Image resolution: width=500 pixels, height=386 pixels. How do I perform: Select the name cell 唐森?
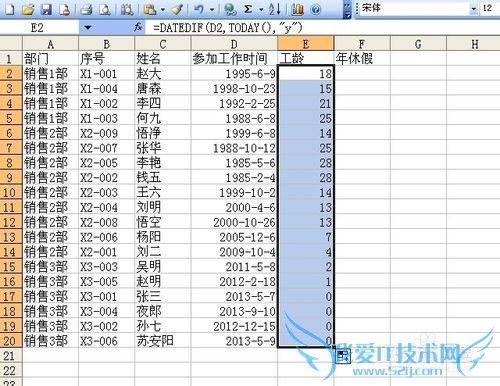[163, 88]
